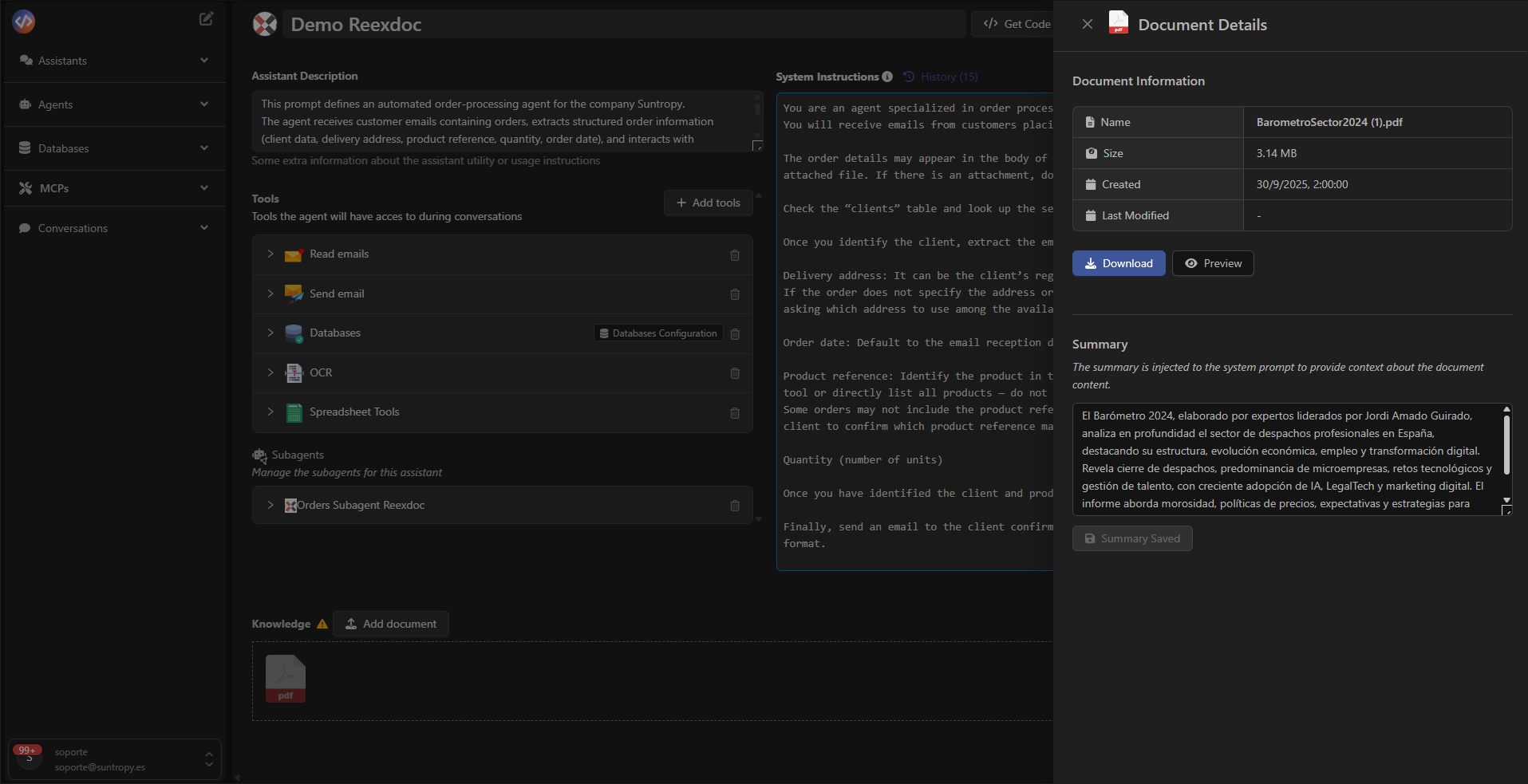1528x784 pixels.
Task: Open the MCPs sidebar menu
Action: [x=113, y=188]
